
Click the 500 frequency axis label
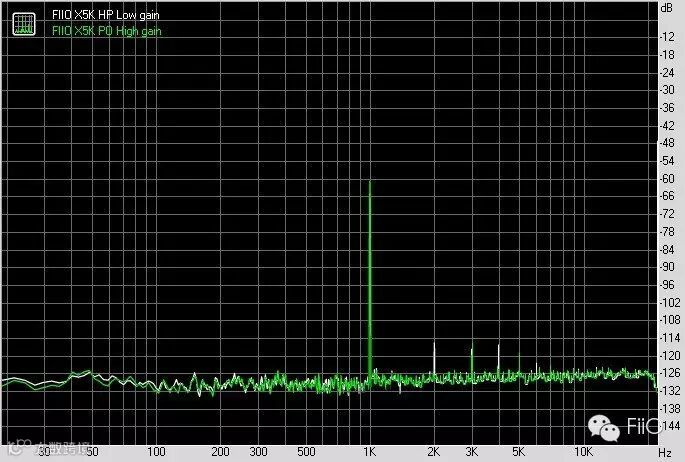point(306,452)
